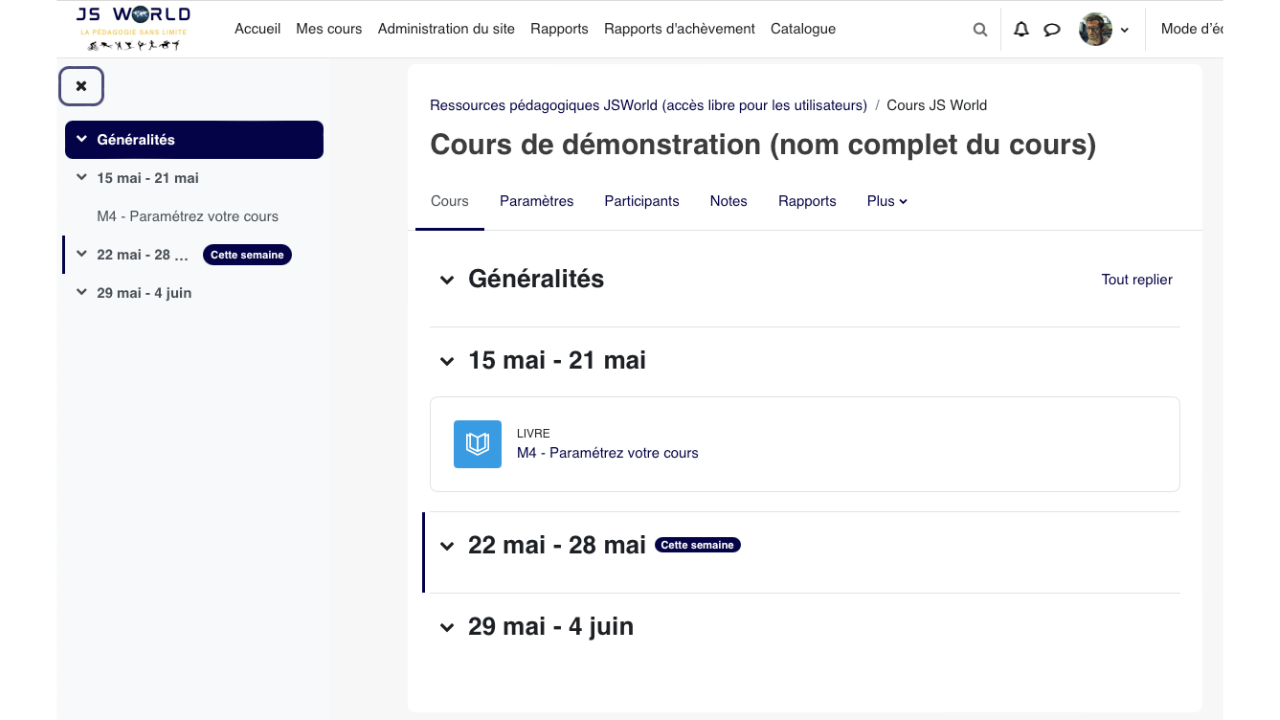Collapse the Généralités main section chevron

tap(446, 280)
